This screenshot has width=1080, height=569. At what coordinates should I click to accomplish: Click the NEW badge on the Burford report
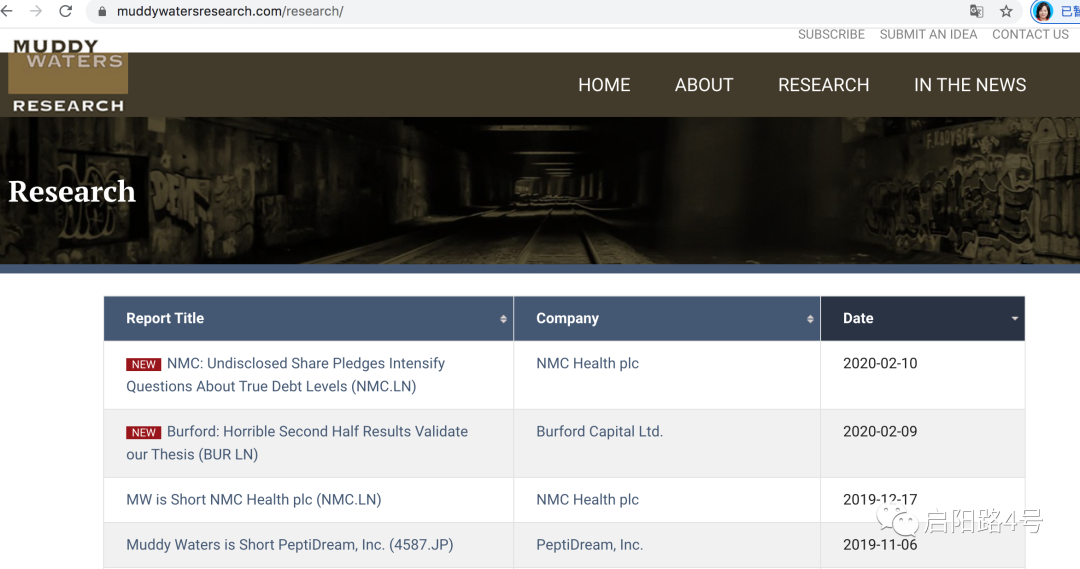click(x=143, y=433)
